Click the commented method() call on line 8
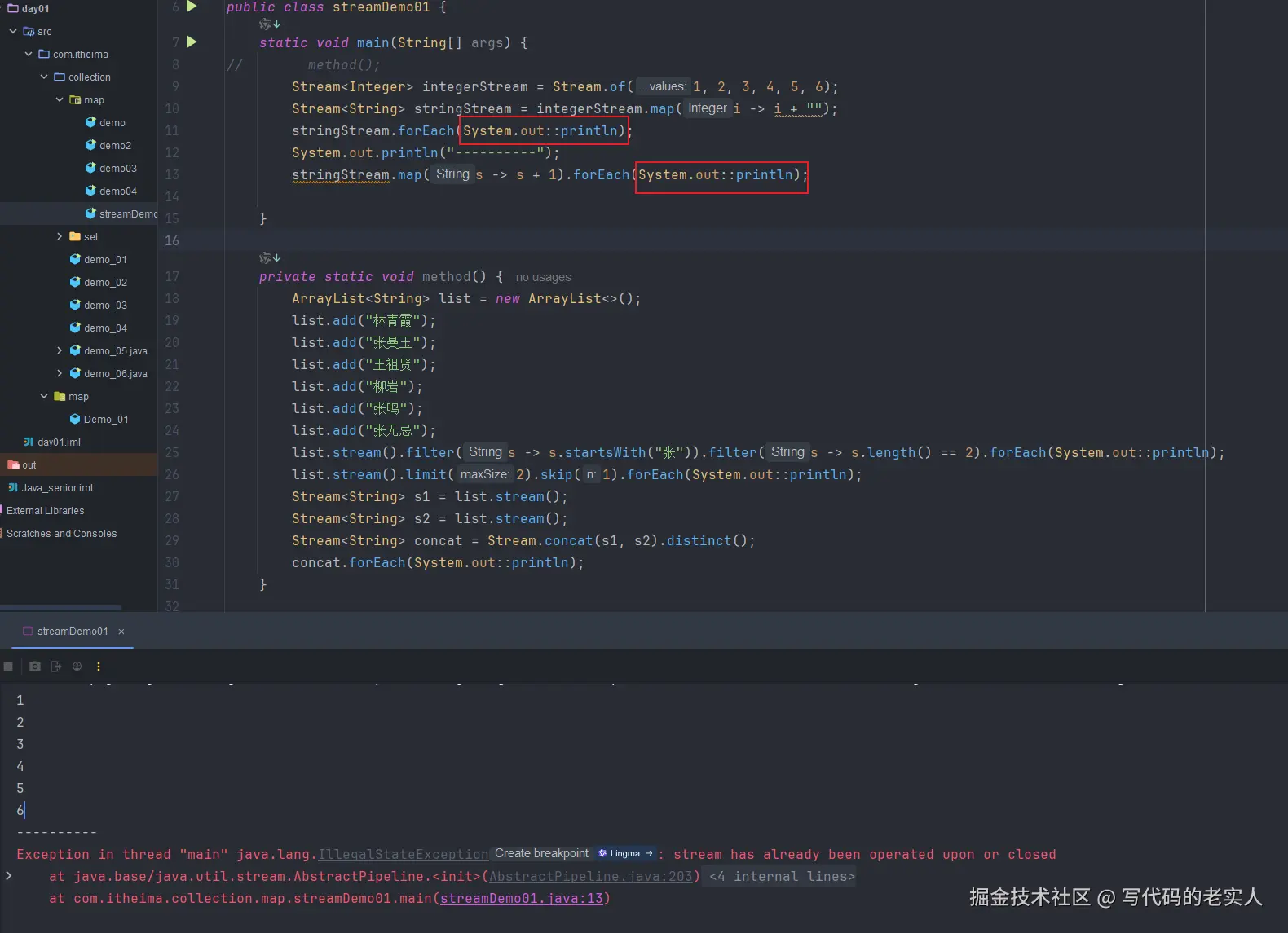This screenshot has height=933, width=1288. tap(344, 64)
